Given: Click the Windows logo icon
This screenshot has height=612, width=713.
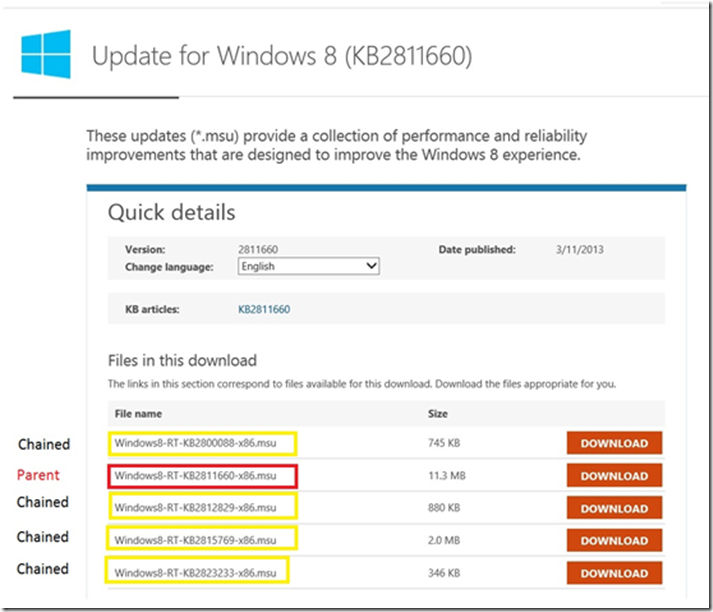Looking at the screenshot, I should point(46,54).
